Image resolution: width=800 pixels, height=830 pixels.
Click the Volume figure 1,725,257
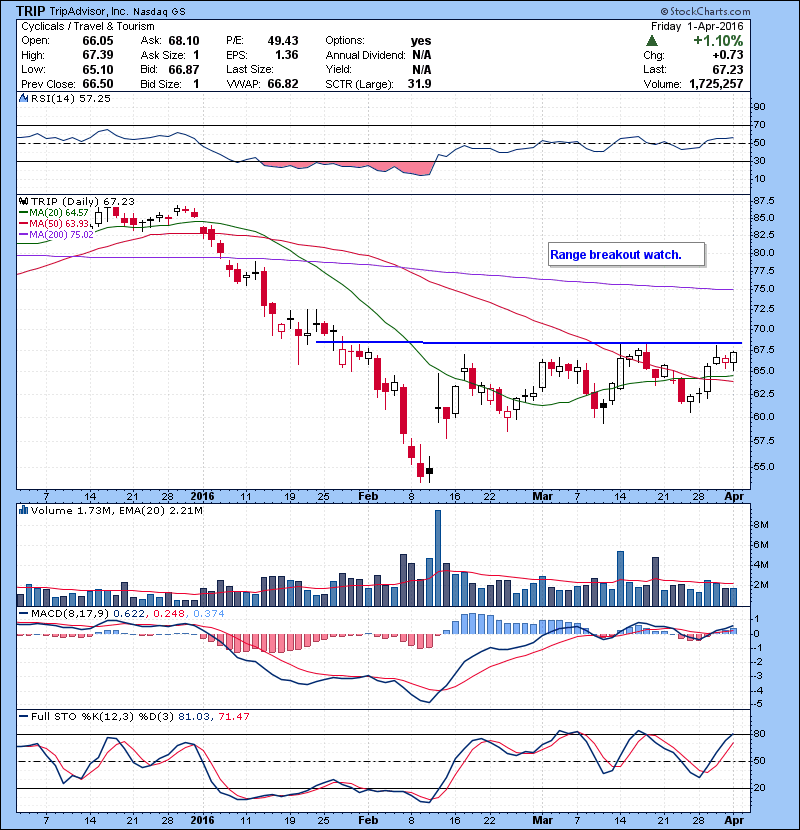pyautogui.click(x=716, y=84)
